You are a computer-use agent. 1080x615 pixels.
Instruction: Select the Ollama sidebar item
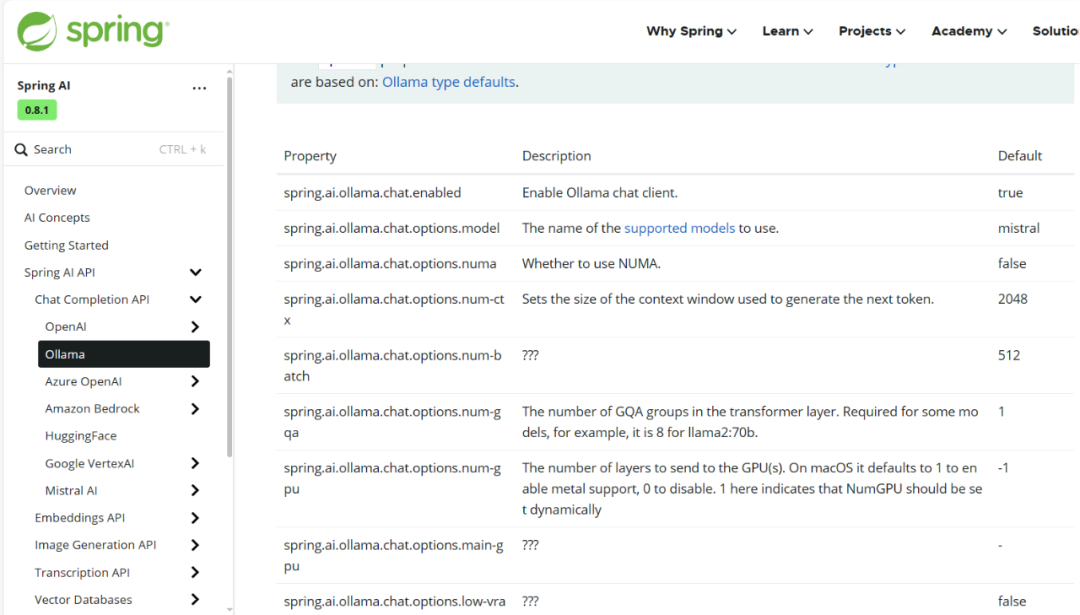[x=124, y=354]
